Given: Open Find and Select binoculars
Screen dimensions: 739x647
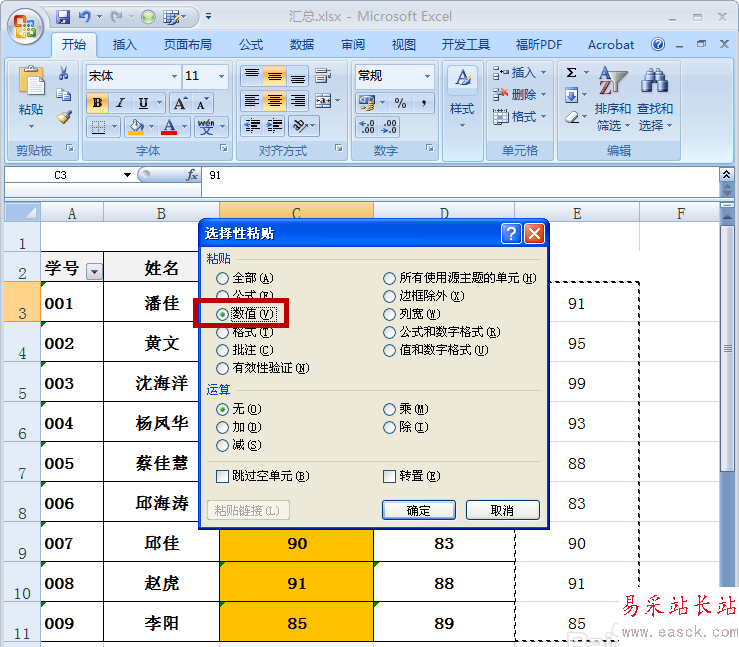Looking at the screenshot, I should click(x=655, y=80).
